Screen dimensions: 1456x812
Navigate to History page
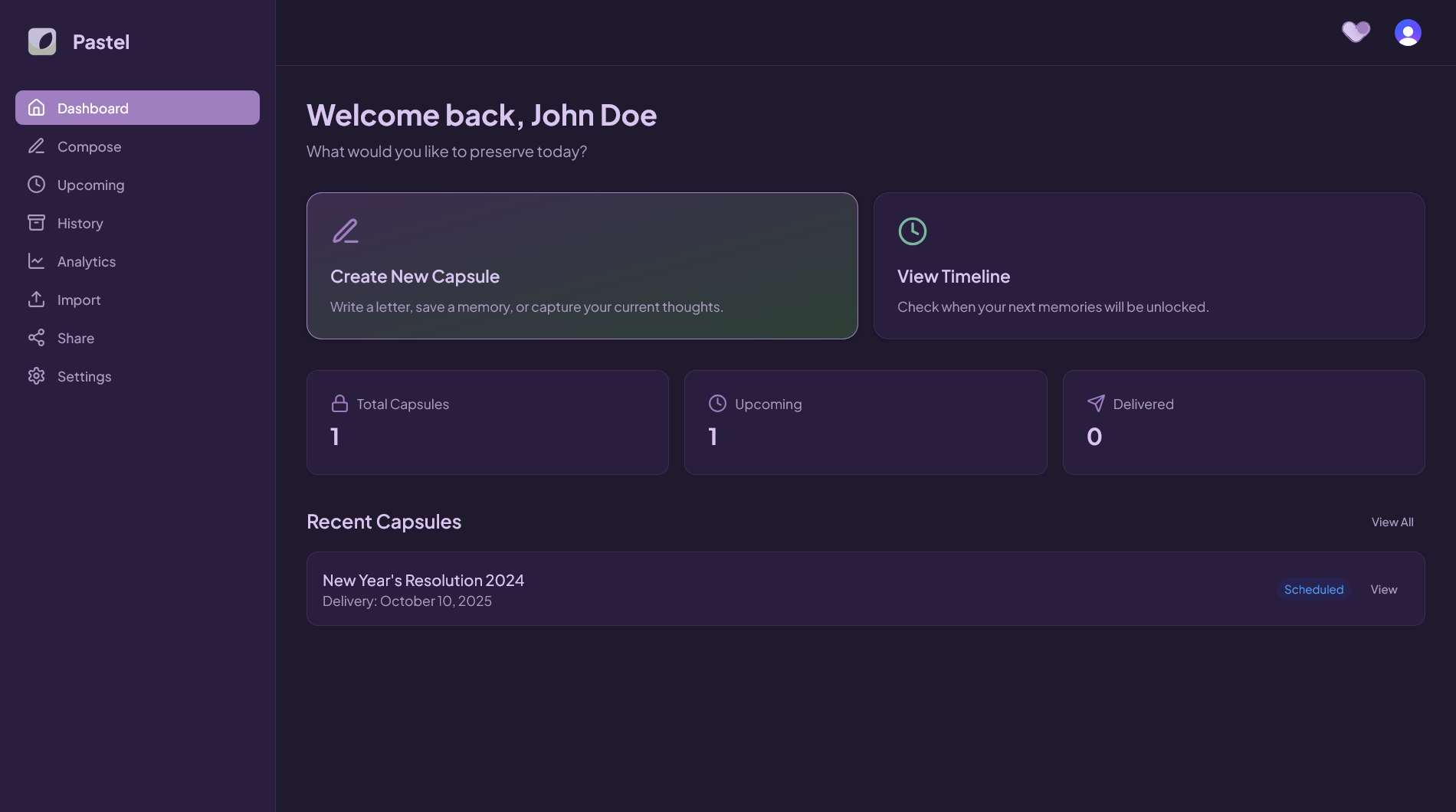coord(80,223)
